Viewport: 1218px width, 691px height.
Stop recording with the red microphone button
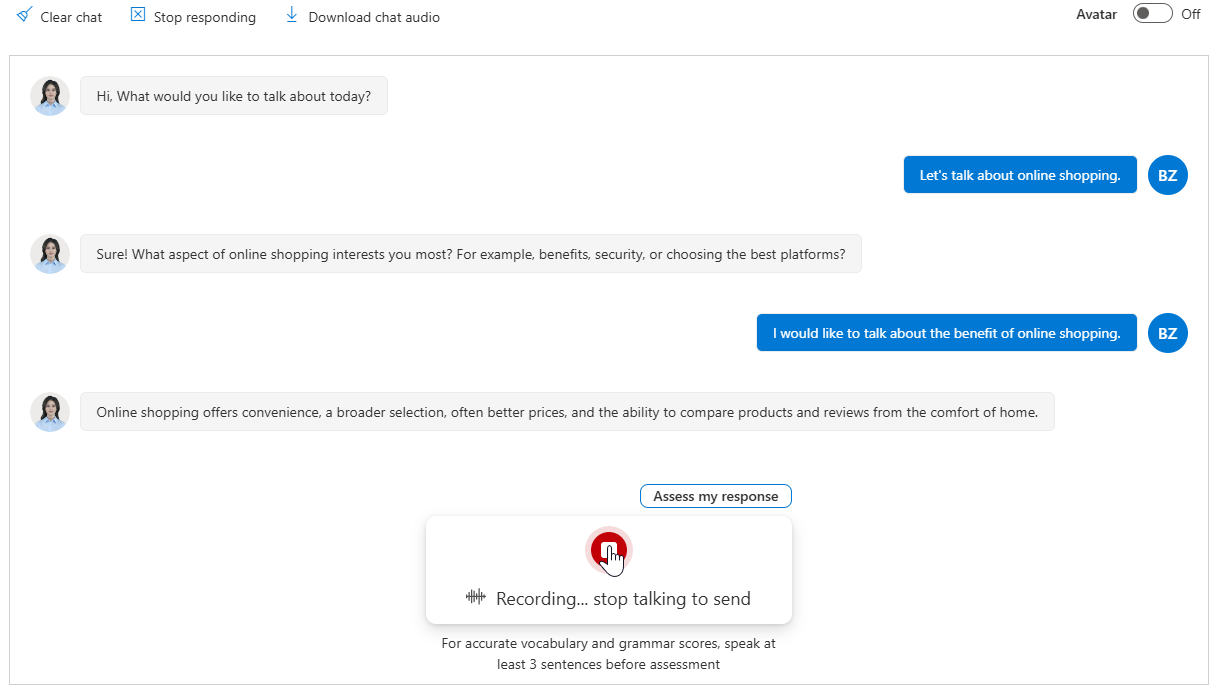point(608,549)
